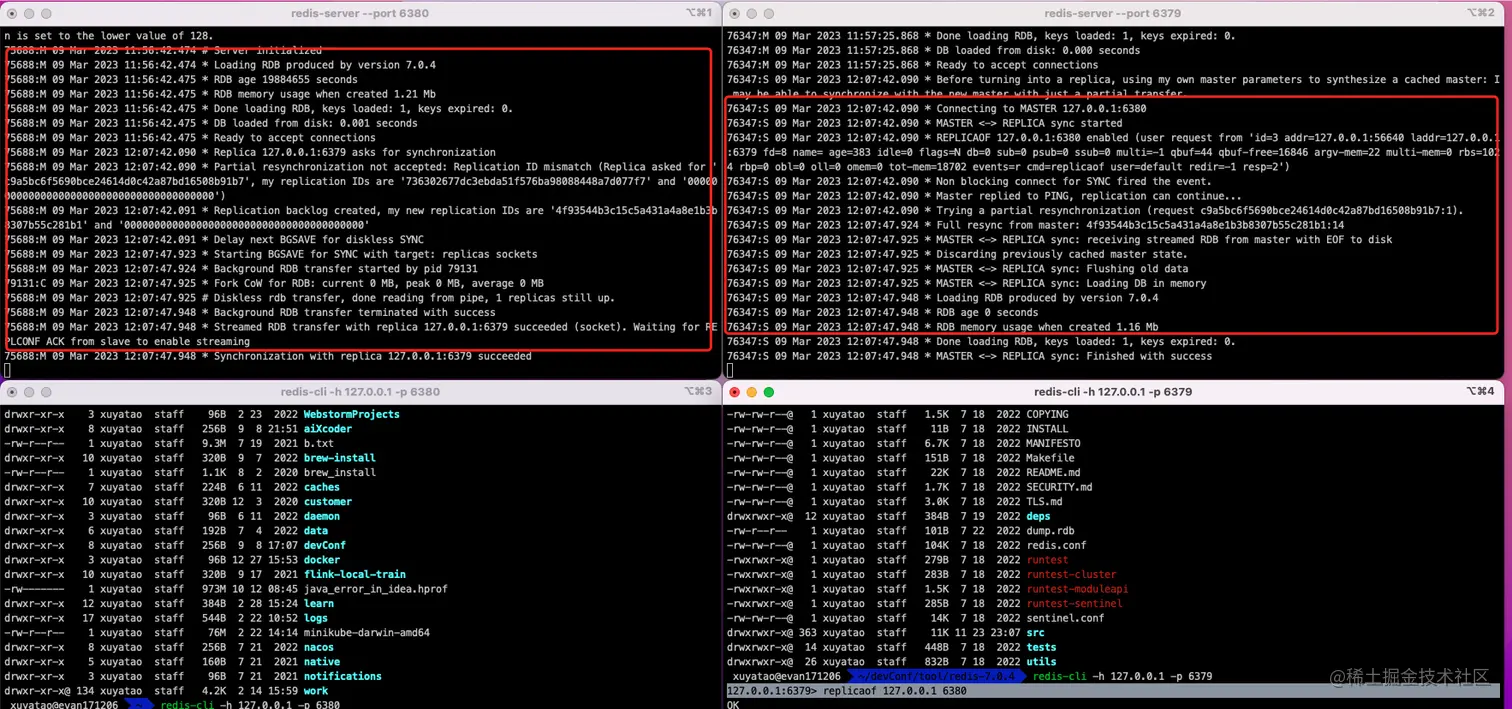Select the 'redis-cli -h 127.0.0.1 -p 6380' pane title
The height and width of the screenshot is (709, 1512).
pyautogui.click(x=360, y=392)
